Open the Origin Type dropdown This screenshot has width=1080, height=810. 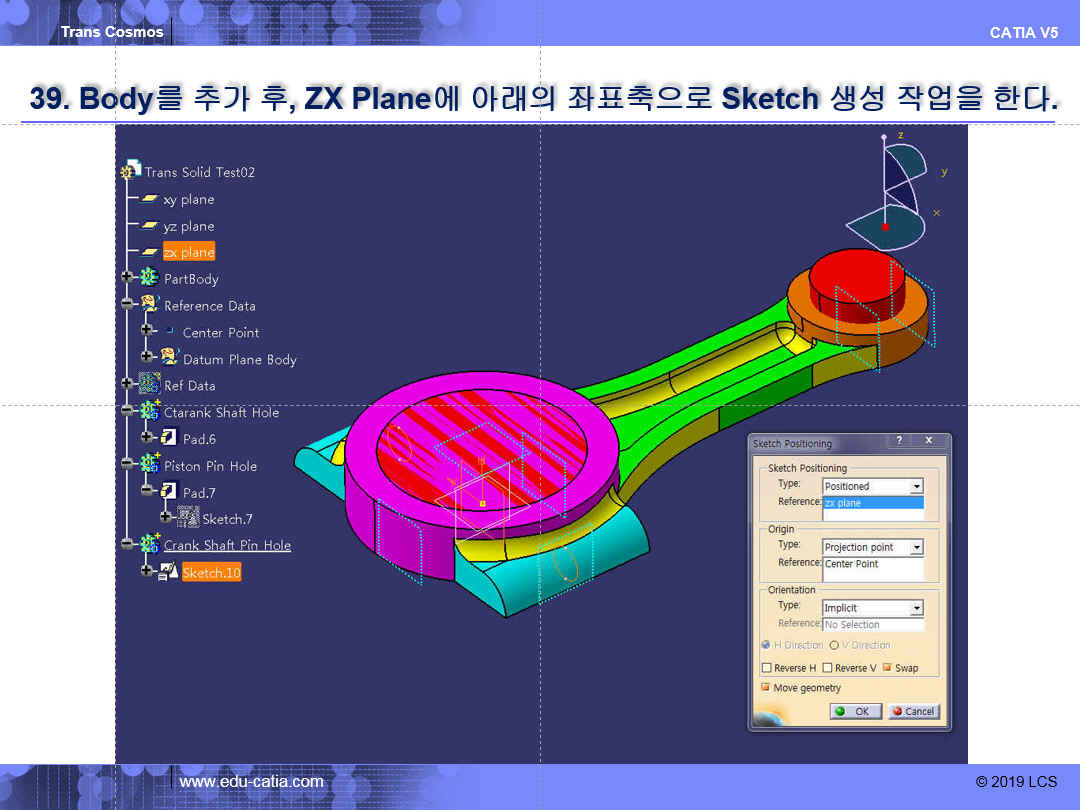916,548
